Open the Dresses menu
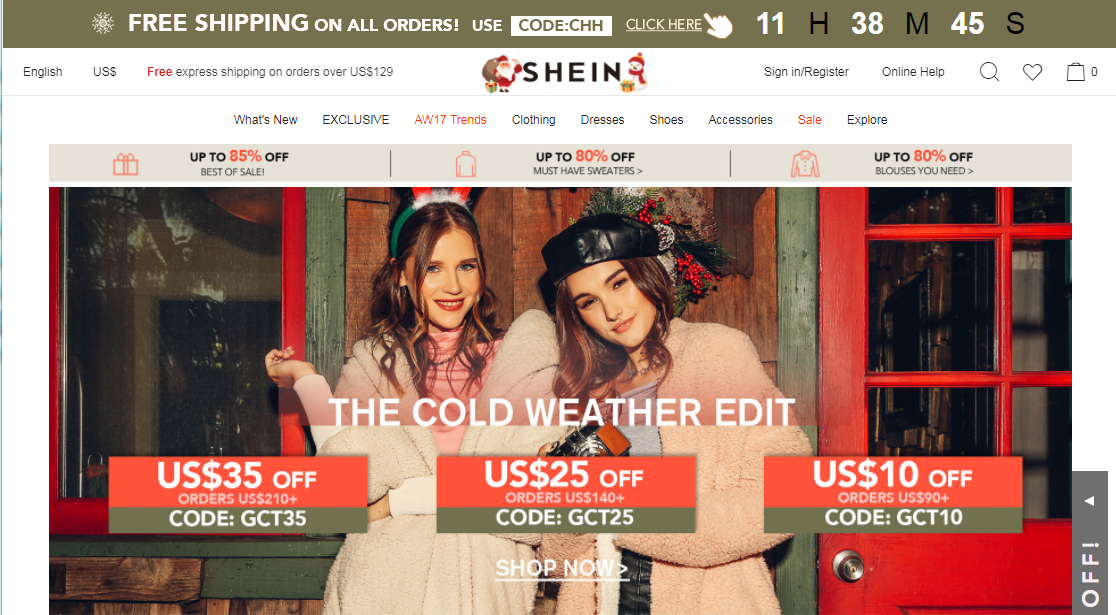The width and height of the screenshot is (1116, 615). pos(602,120)
